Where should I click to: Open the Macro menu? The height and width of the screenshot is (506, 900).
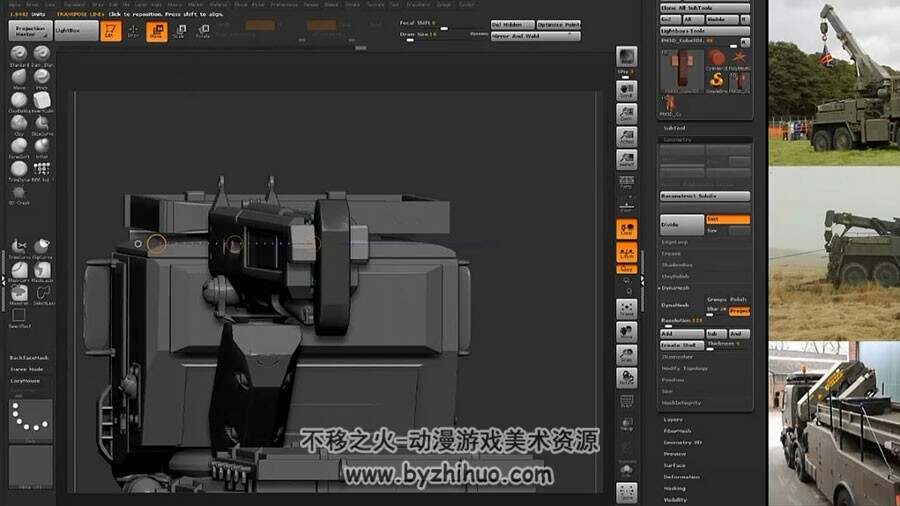174,5
